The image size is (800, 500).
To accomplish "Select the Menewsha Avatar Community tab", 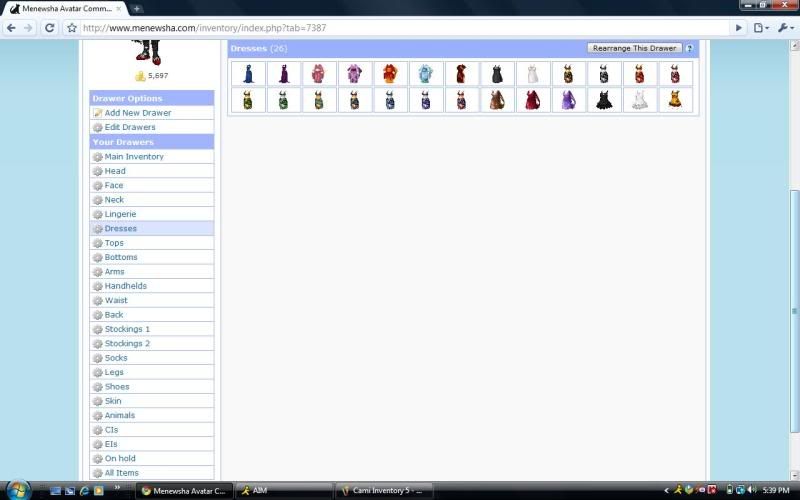I will click(66, 9).
